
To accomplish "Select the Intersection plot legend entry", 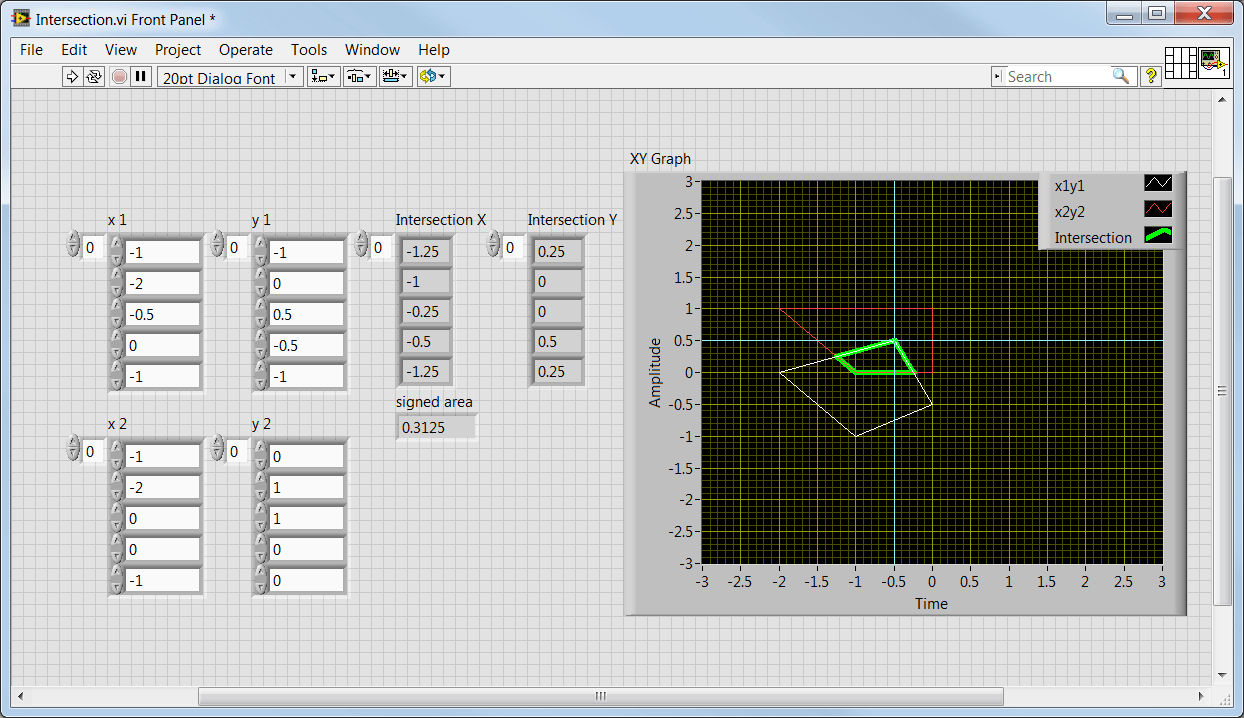I will pyautogui.click(x=1093, y=237).
